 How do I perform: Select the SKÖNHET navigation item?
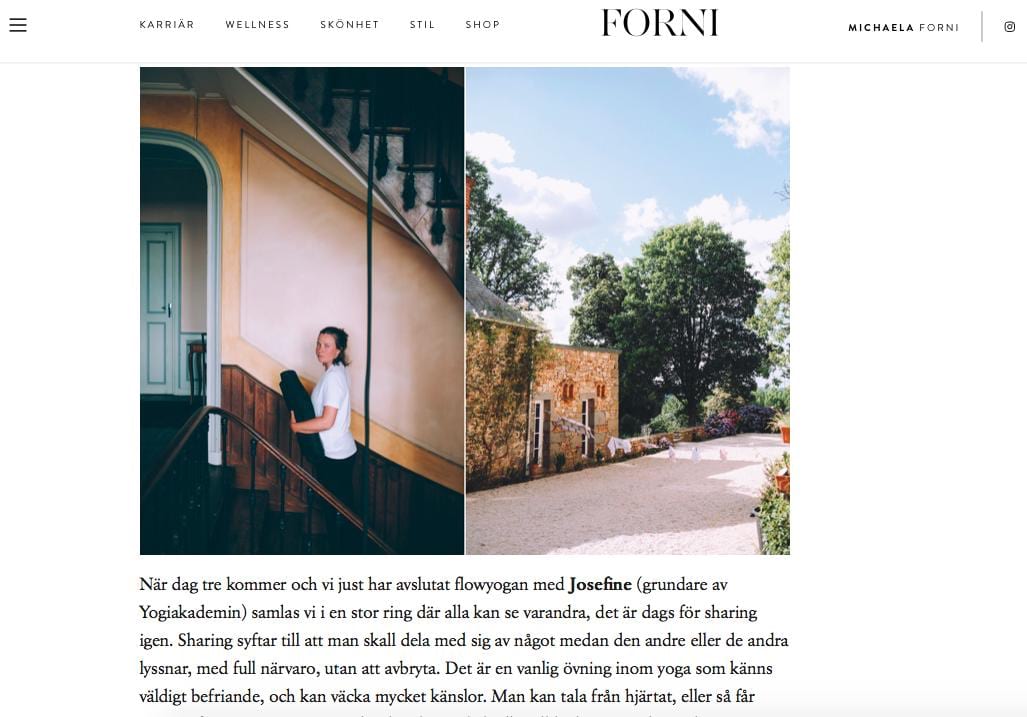350,25
